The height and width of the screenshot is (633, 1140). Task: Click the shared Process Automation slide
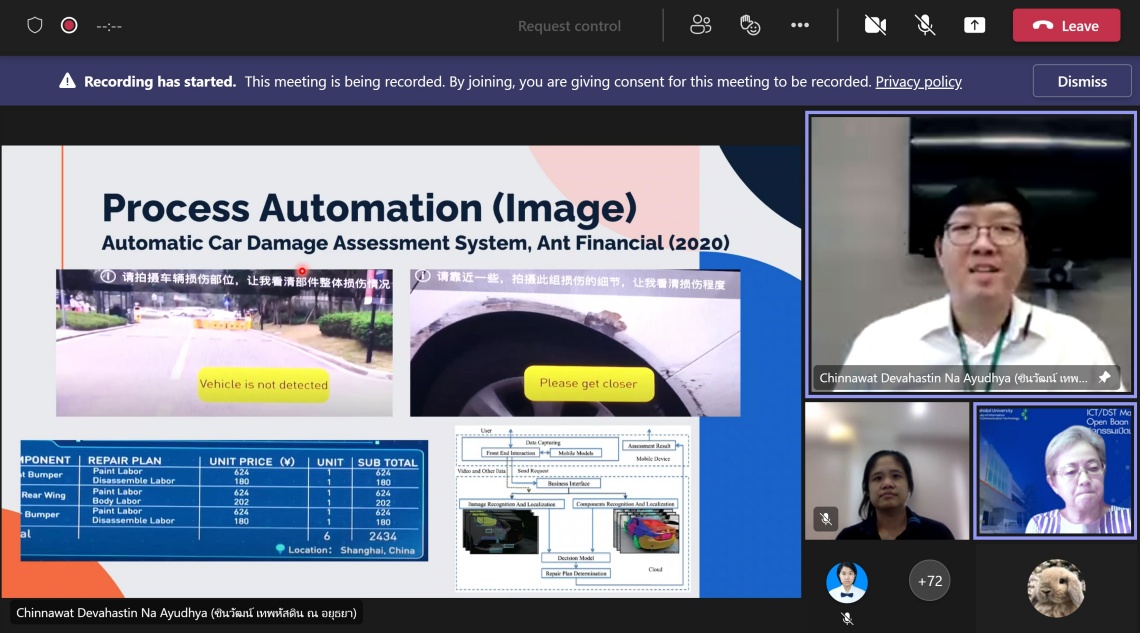[400, 370]
